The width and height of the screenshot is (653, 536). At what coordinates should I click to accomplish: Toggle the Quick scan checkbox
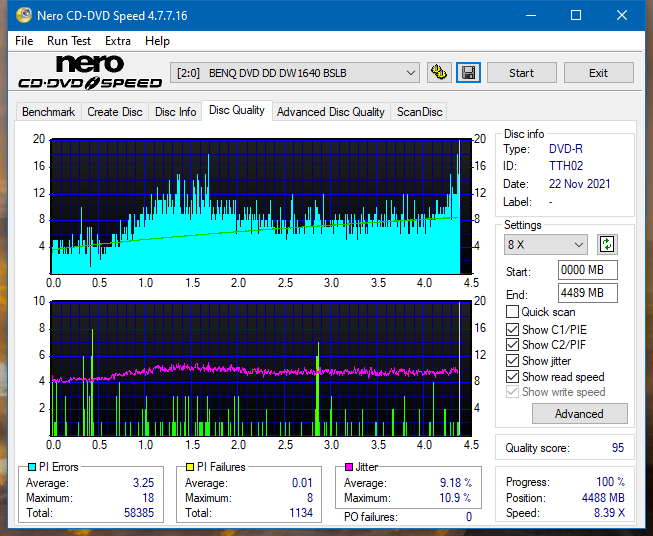pyautogui.click(x=512, y=312)
